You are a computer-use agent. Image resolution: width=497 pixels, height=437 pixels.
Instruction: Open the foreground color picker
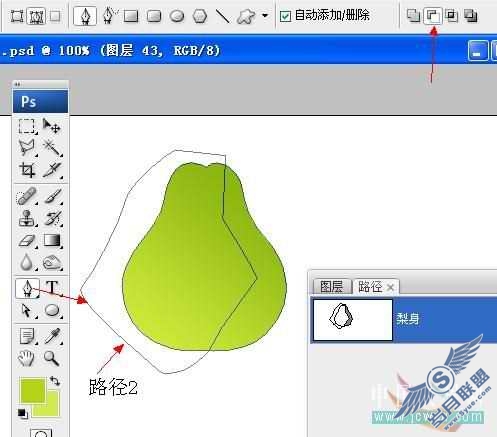click(32, 390)
